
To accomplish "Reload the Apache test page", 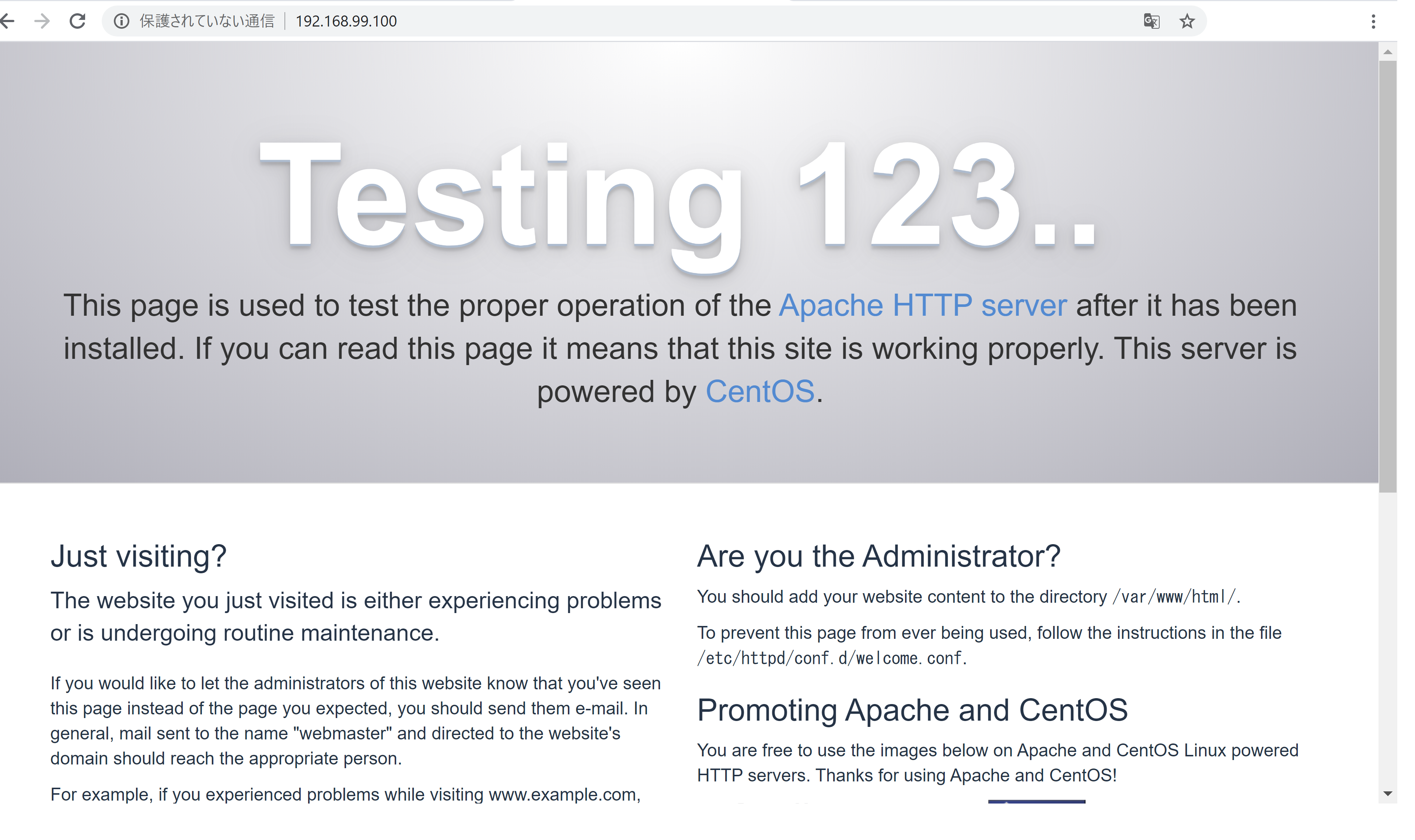I will point(77,21).
